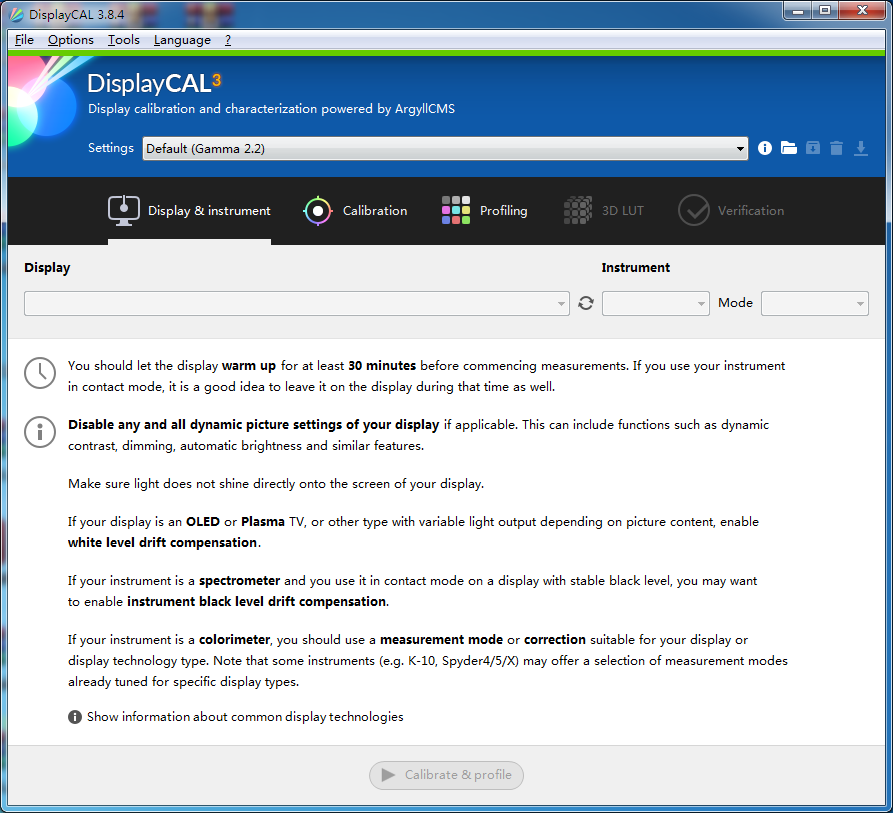The height and width of the screenshot is (813, 893).
Task: Open settings file with the folder icon
Action: pyautogui.click(x=788, y=148)
